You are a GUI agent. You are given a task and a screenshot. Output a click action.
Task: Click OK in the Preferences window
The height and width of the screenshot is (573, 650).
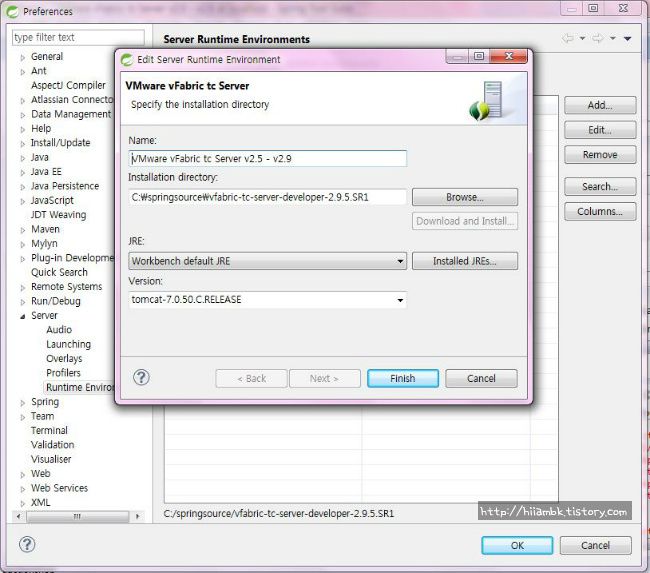coord(517,546)
